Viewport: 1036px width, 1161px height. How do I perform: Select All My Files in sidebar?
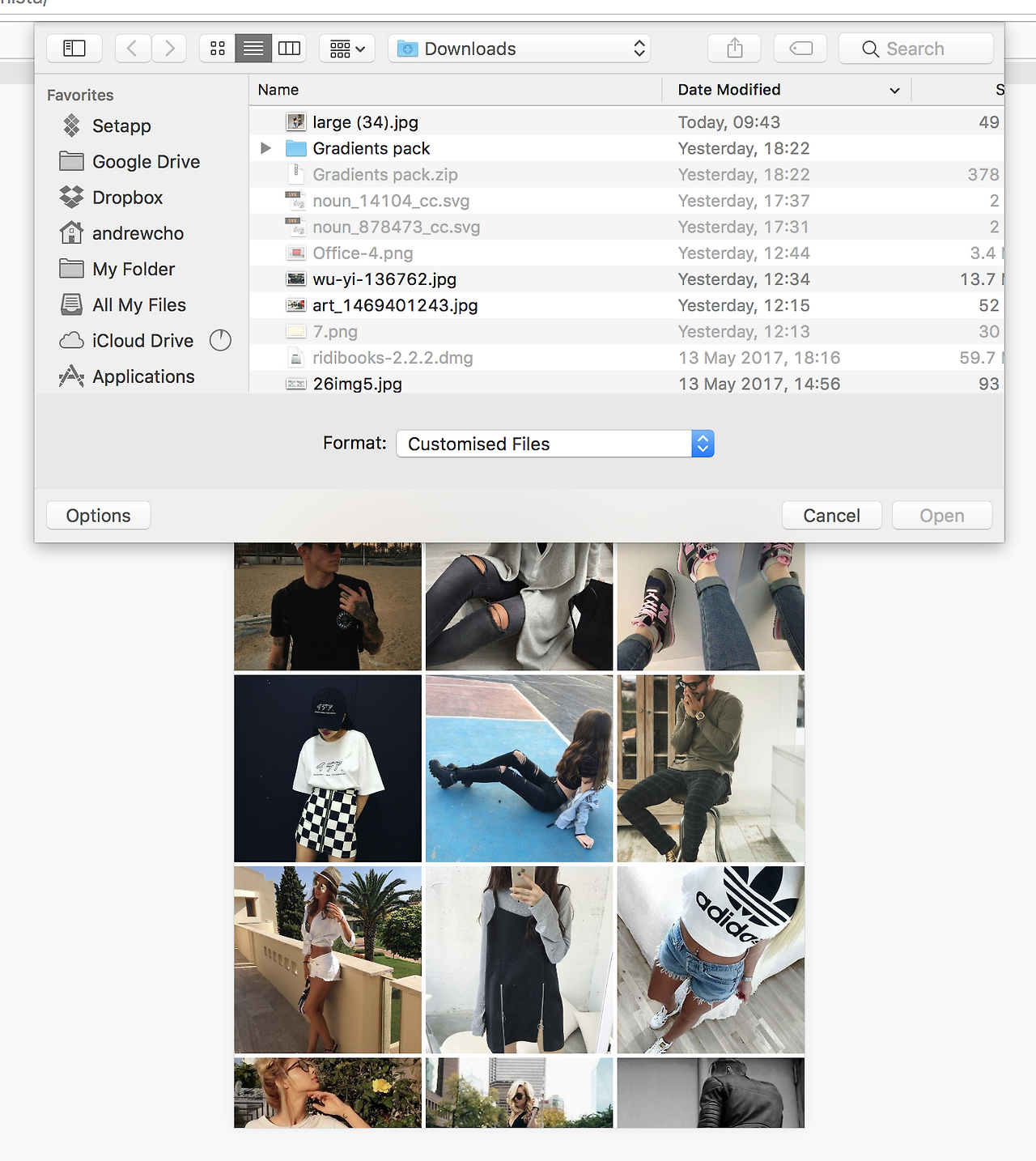point(139,304)
